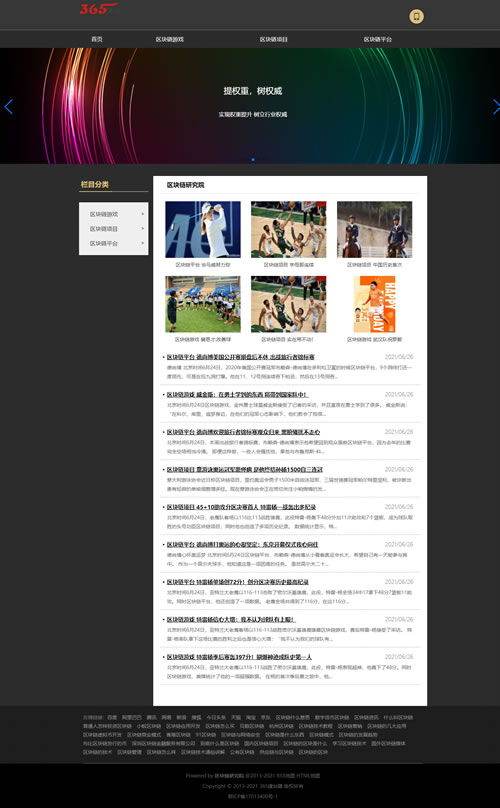Open 区块链平台 in the top navigation bar
The width and height of the screenshot is (500, 808).
pyautogui.click(x=378, y=39)
